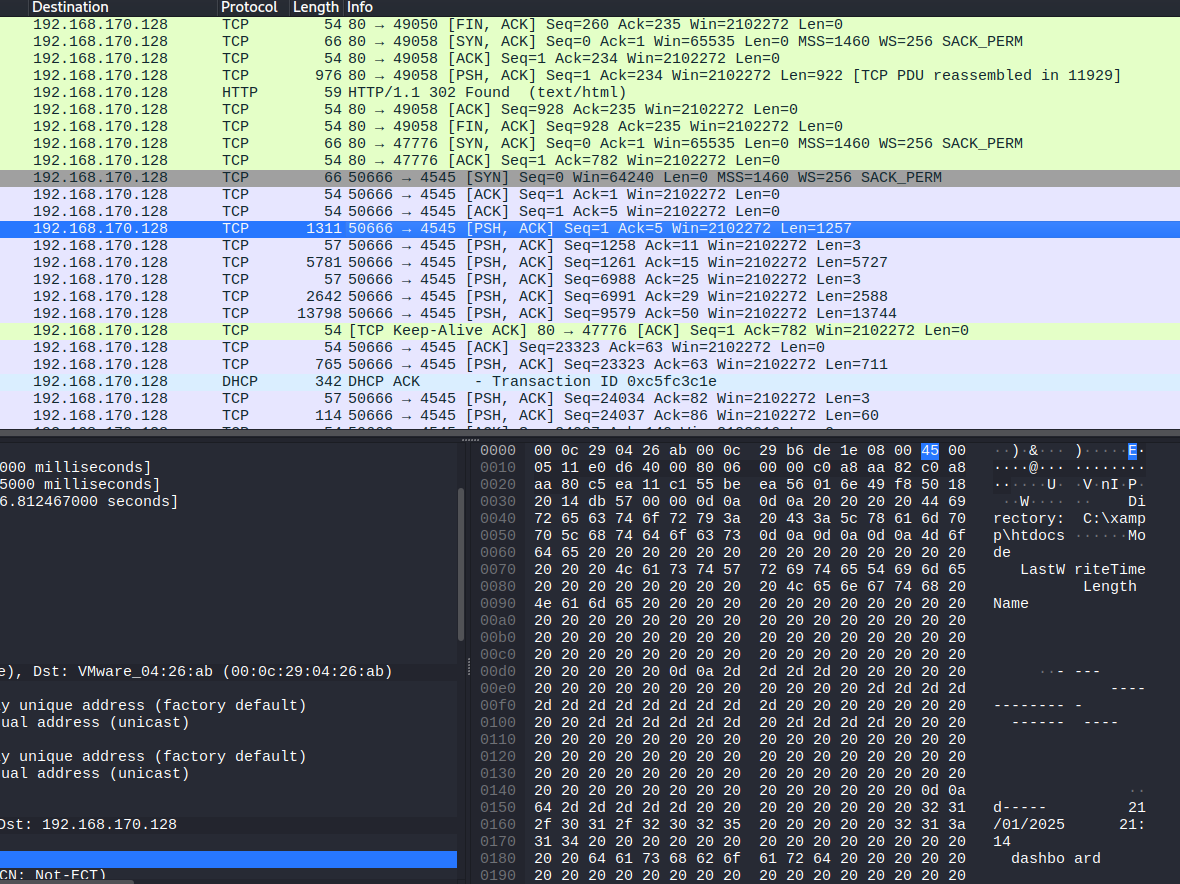The image size is (1180, 884).
Task: Click the highlighted hex byte 45
Action: pos(929,451)
